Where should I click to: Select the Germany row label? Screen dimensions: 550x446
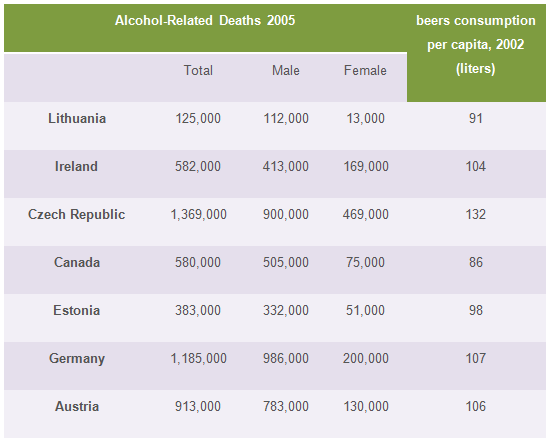pos(77,359)
